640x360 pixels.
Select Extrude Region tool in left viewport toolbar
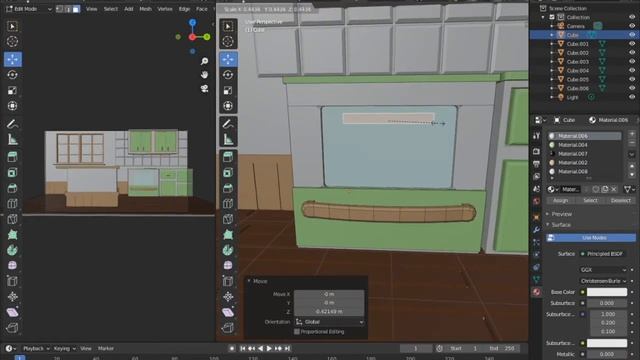[x=12, y=157]
